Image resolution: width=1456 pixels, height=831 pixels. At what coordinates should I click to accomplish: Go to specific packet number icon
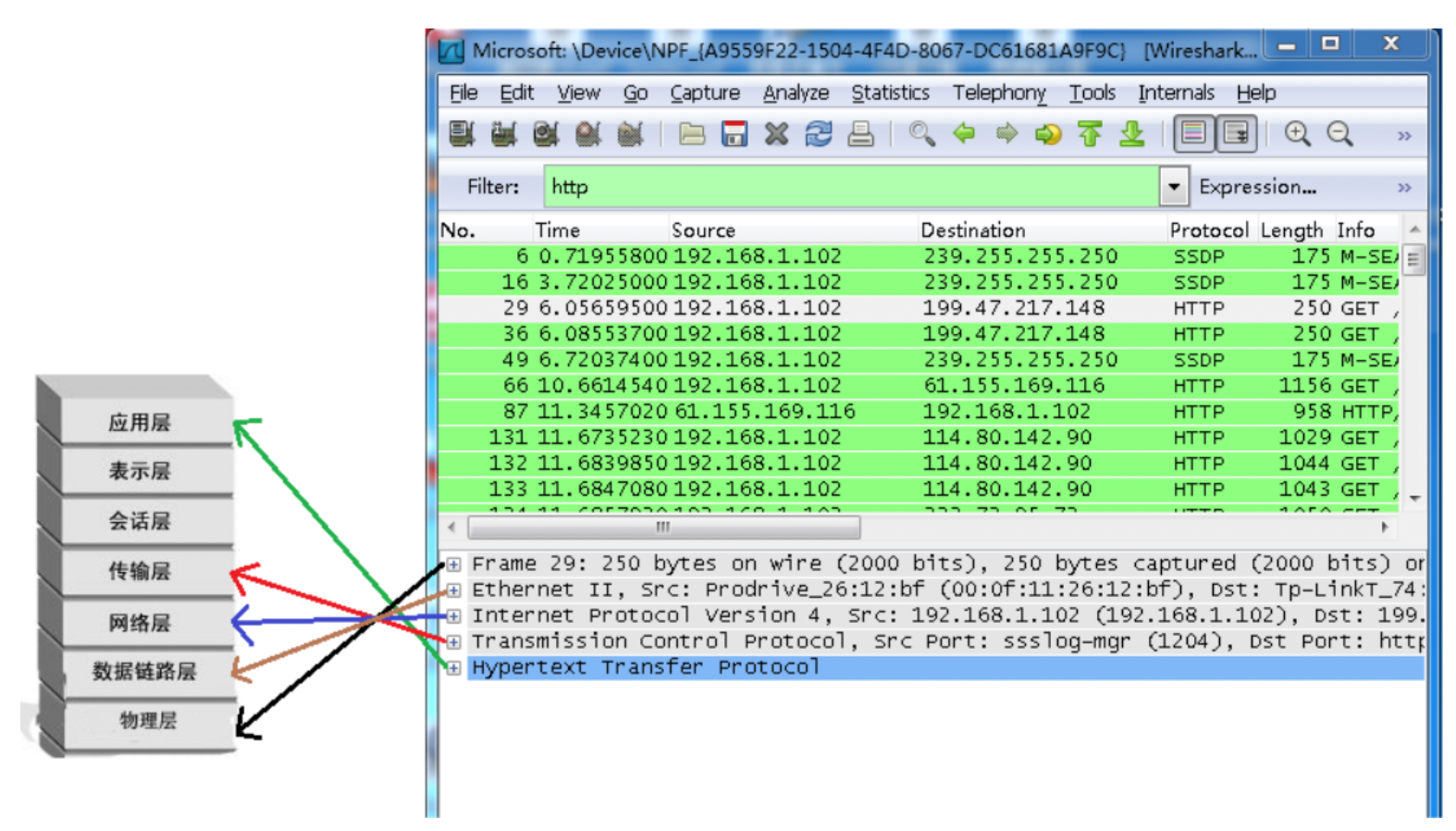tap(1048, 134)
